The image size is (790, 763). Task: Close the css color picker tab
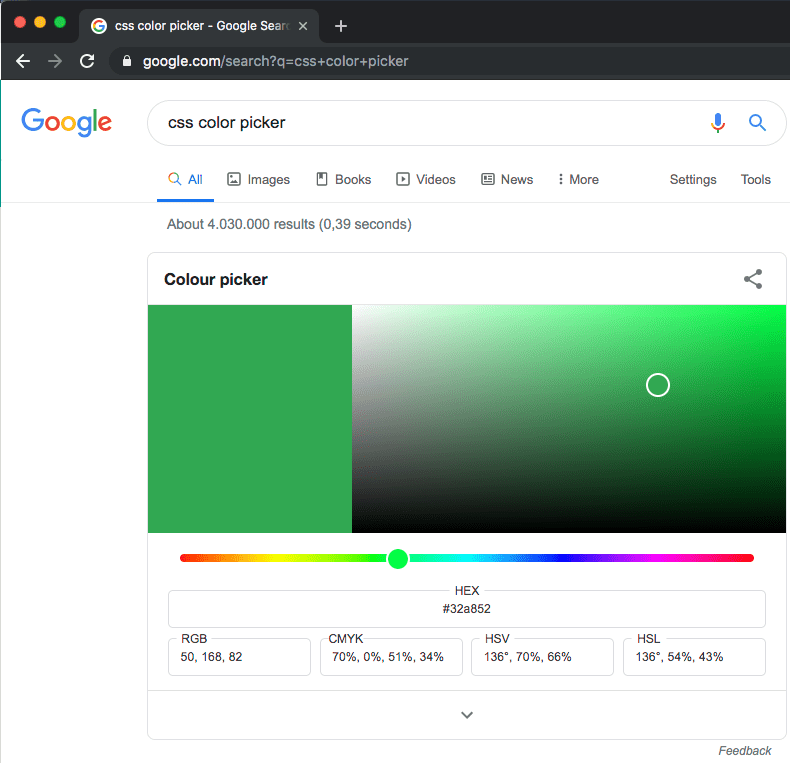click(x=303, y=26)
